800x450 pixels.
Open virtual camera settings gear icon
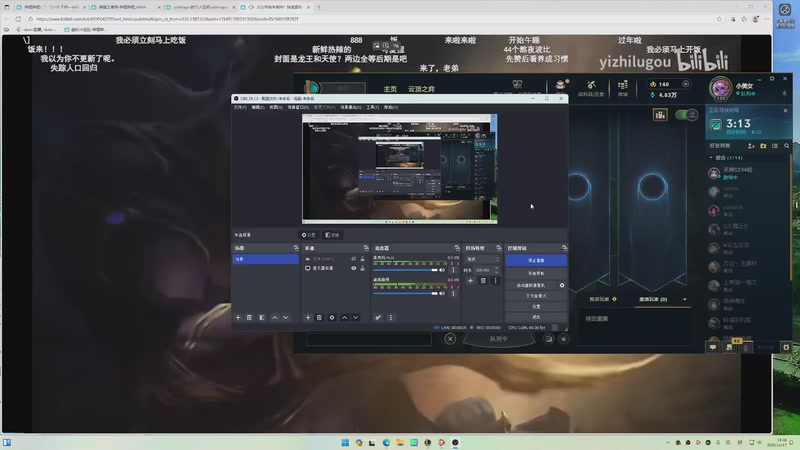562,285
